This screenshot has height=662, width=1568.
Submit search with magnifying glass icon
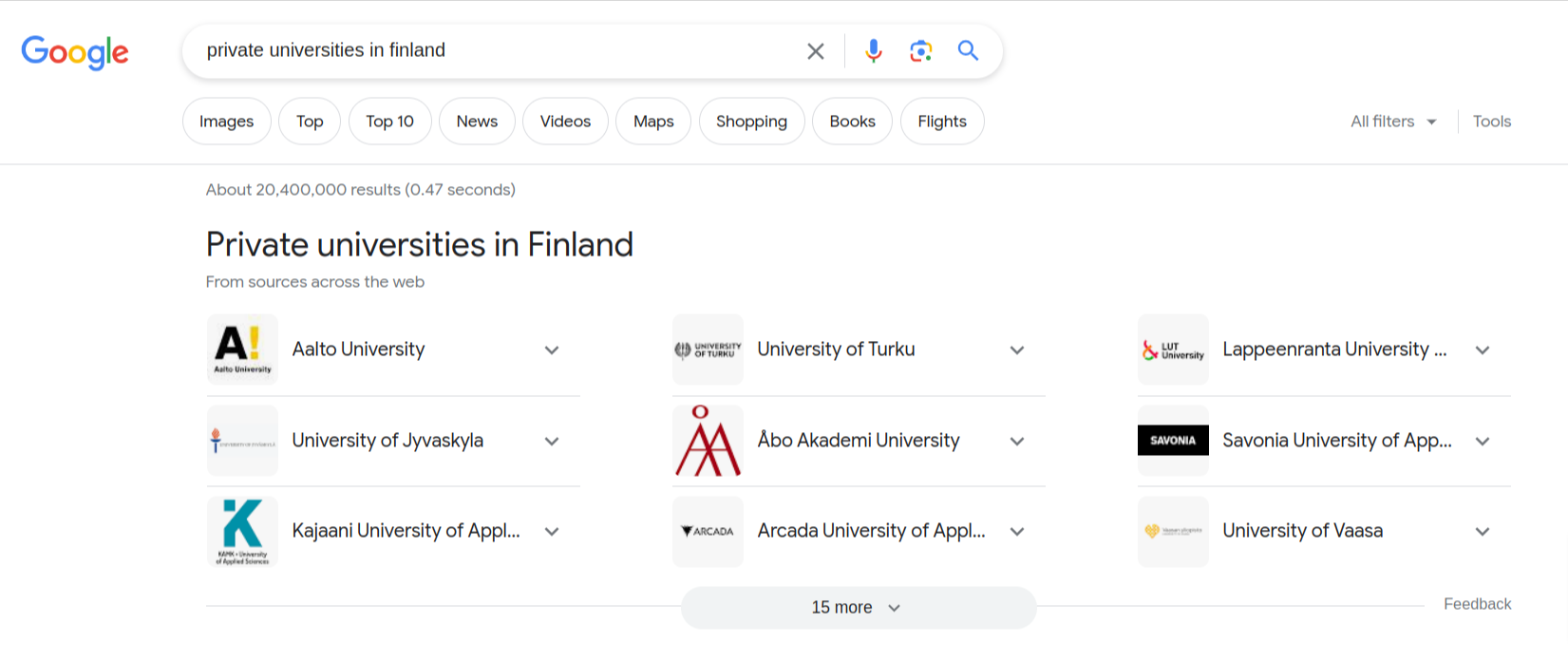tap(968, 50)
